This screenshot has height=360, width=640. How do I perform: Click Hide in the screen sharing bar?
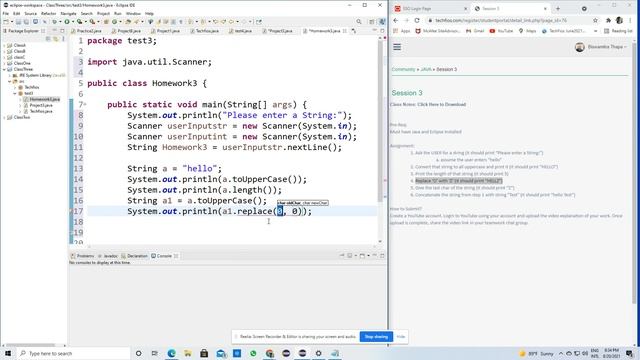[401, 337]
